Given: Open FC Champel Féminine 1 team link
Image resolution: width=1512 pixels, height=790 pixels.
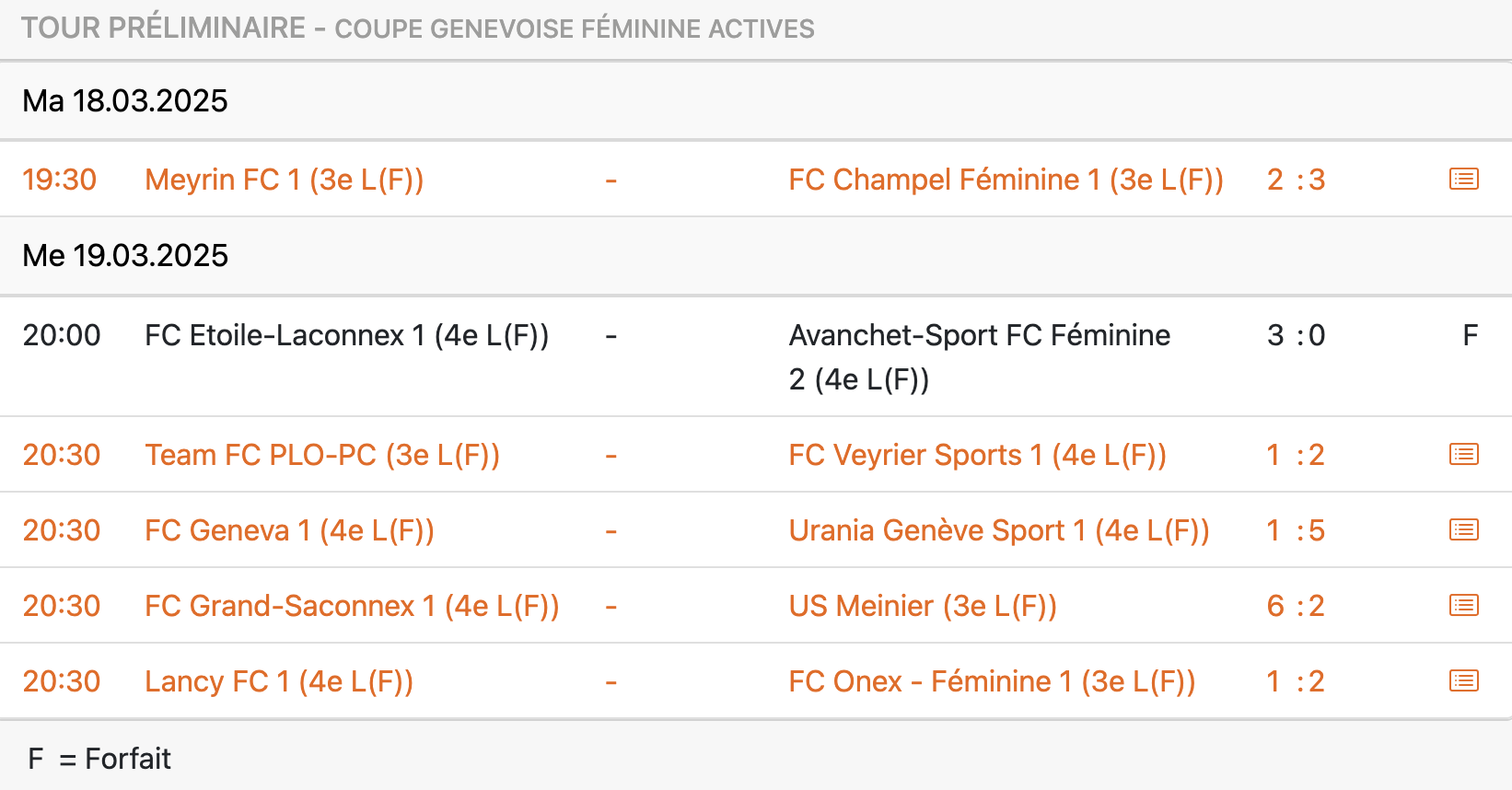Looking at the screenshot, I should 1006,180.
